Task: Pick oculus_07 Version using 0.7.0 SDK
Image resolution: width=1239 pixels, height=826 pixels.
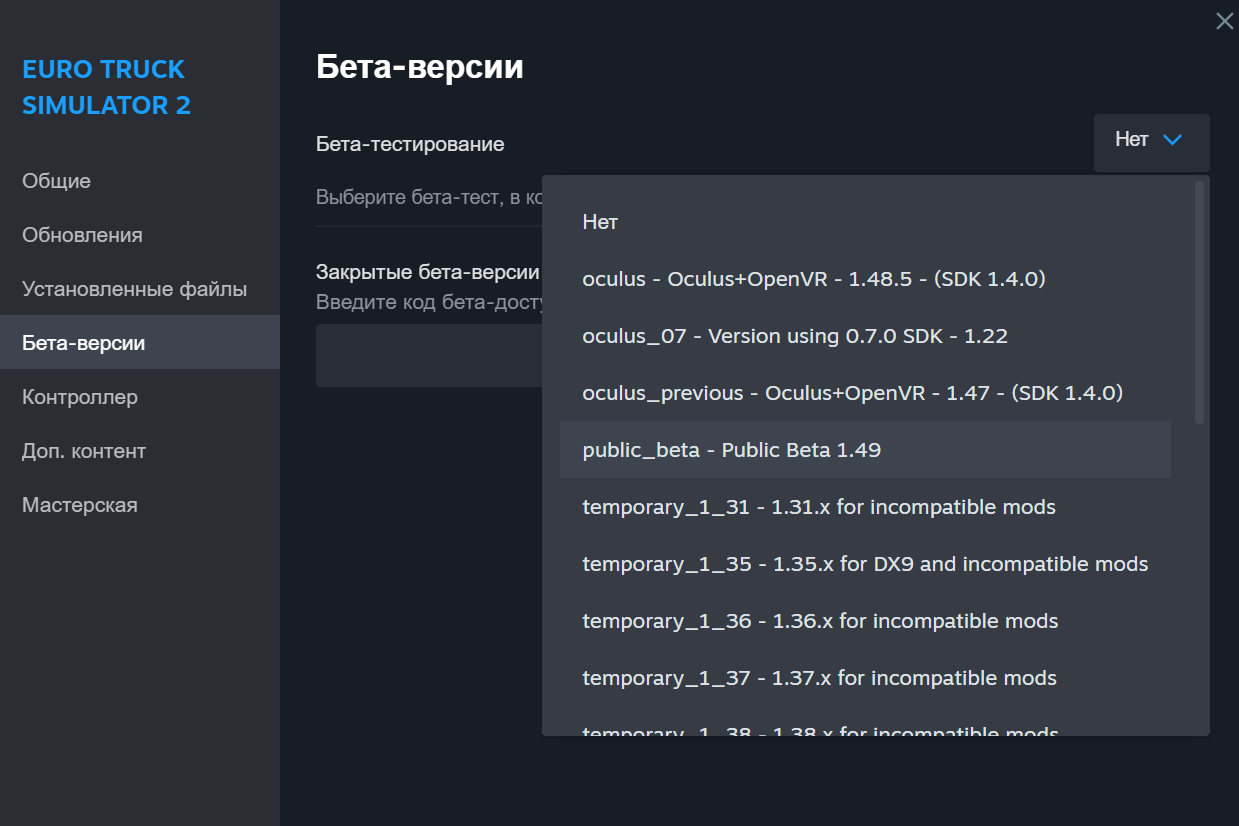Action: click(x=794, y=336)
